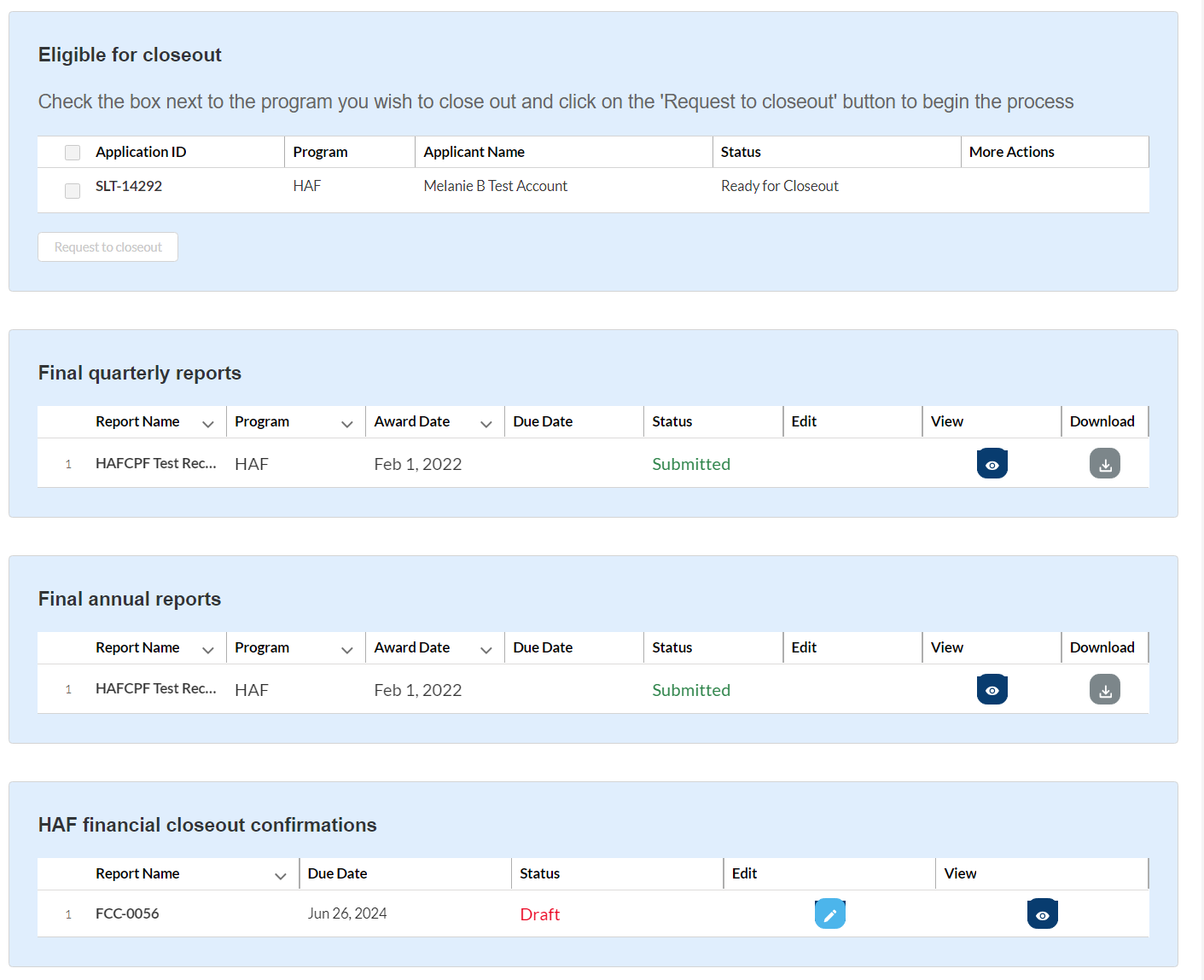Check the box for SLT-14292

click(73, 190)
